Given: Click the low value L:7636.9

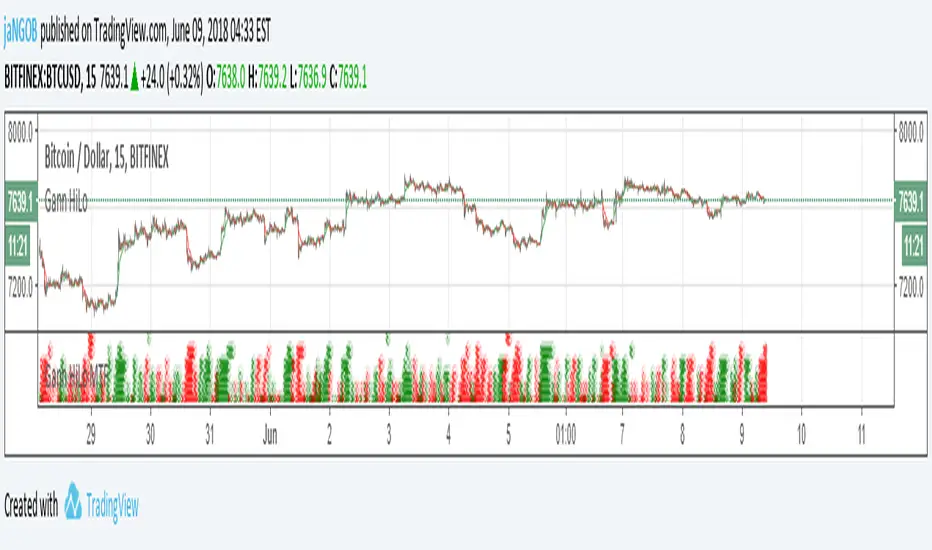Looking at the screenshot, I should (x=308, y=77).
